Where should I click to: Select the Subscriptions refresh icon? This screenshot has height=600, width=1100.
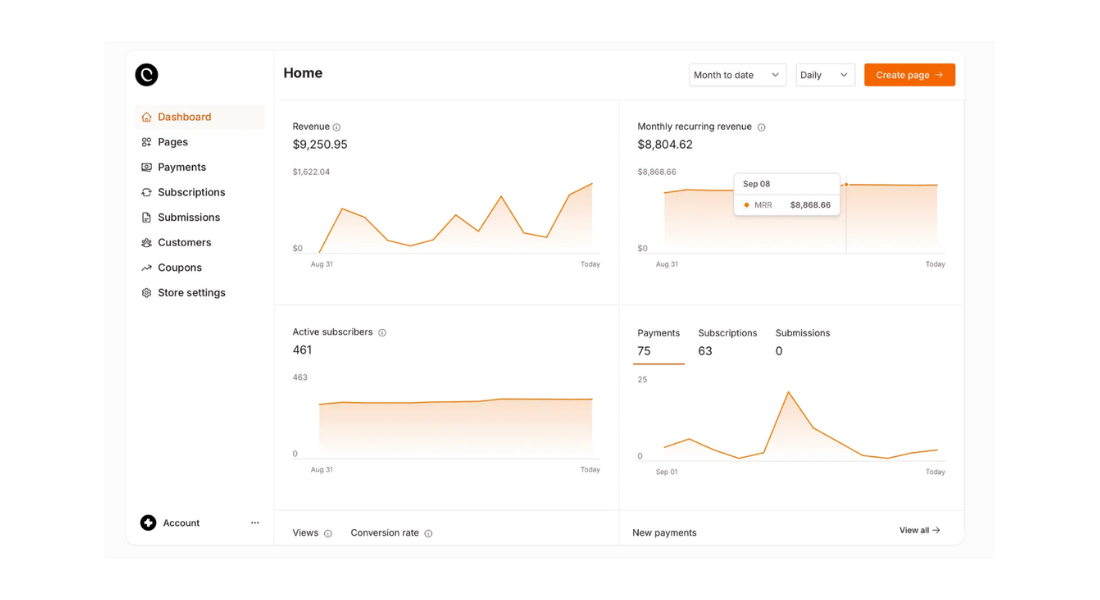[145, 192]
